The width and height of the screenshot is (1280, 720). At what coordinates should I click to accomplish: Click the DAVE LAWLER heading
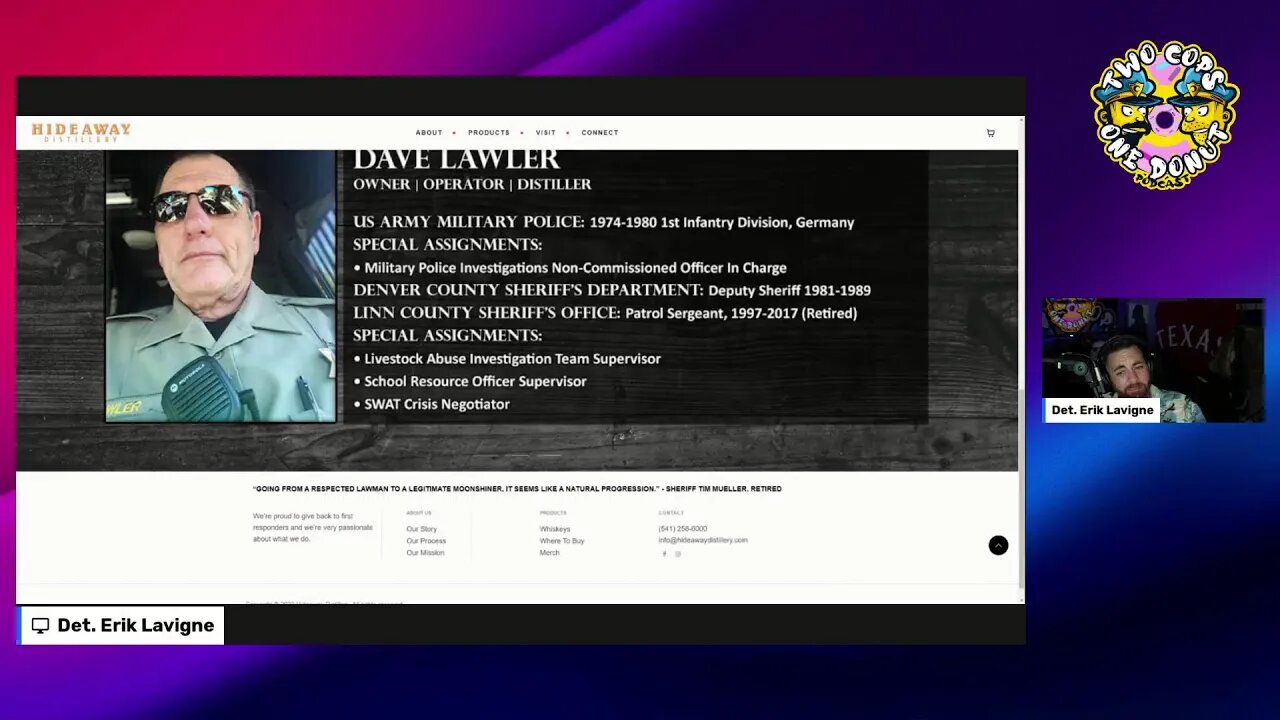tap(456, 160)
